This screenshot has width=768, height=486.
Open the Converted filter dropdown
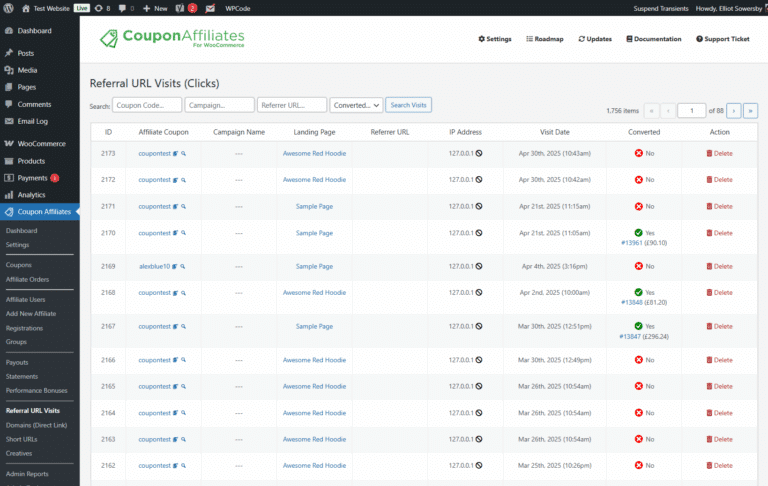(x=356, y=105)
